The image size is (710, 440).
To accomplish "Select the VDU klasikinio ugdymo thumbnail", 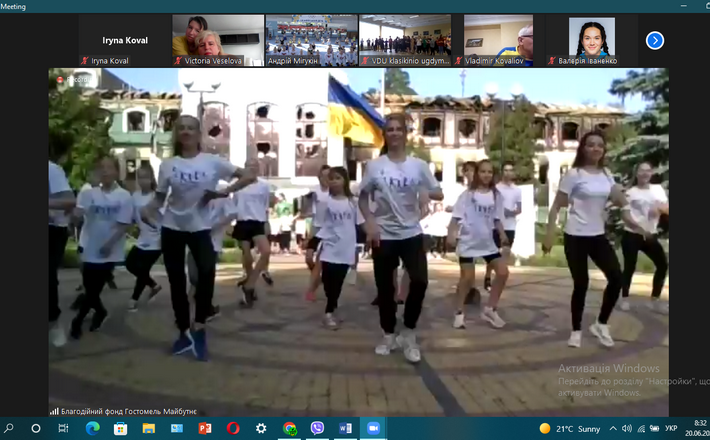I will click(x=404, y=39).
